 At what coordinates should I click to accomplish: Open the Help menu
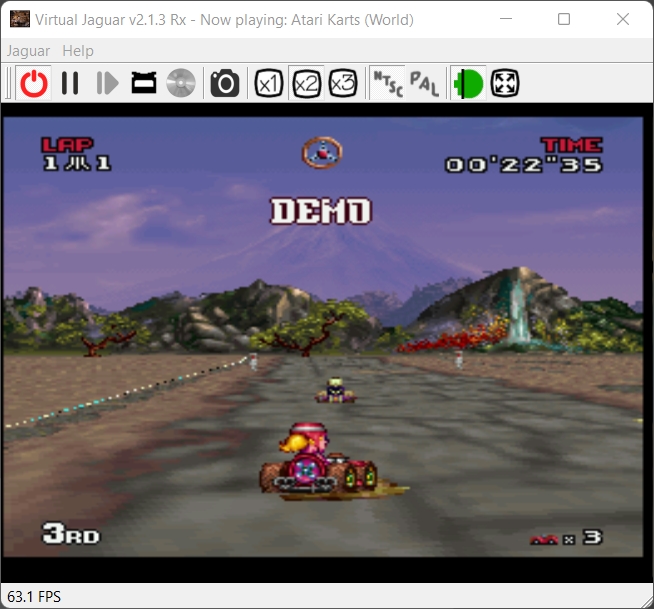tap(78, 51)
